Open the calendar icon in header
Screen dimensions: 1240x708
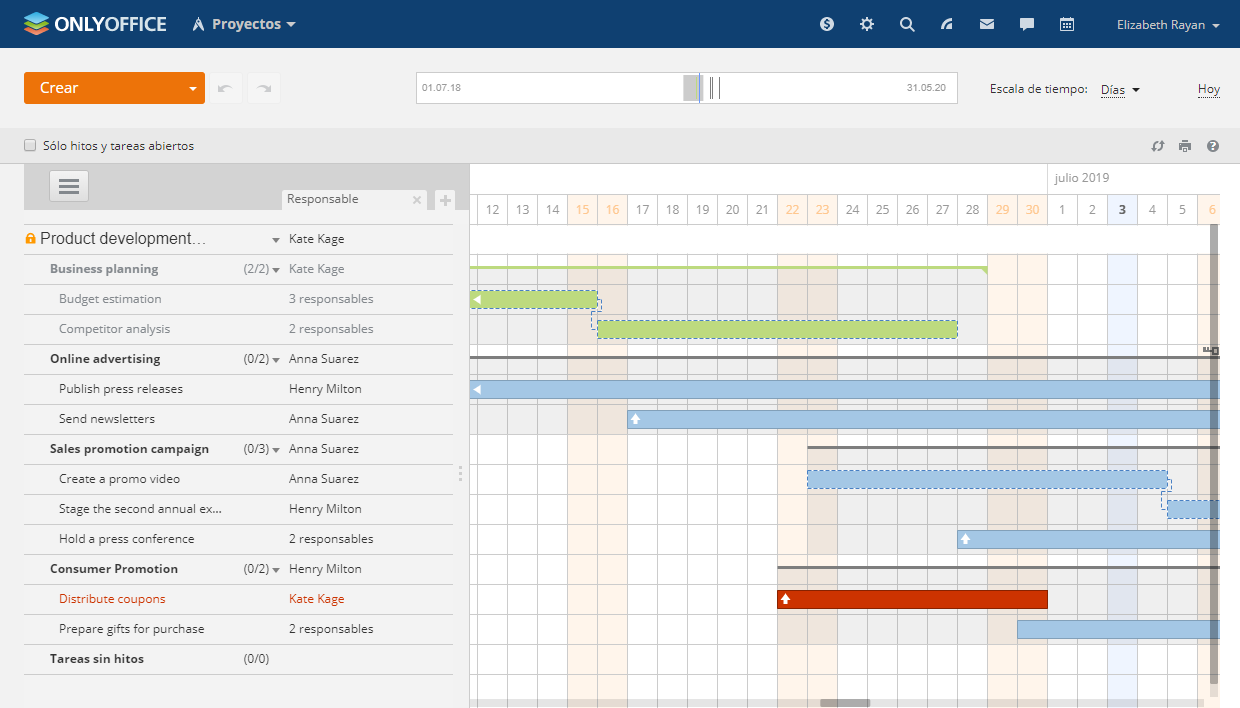tap(1067, 25)
